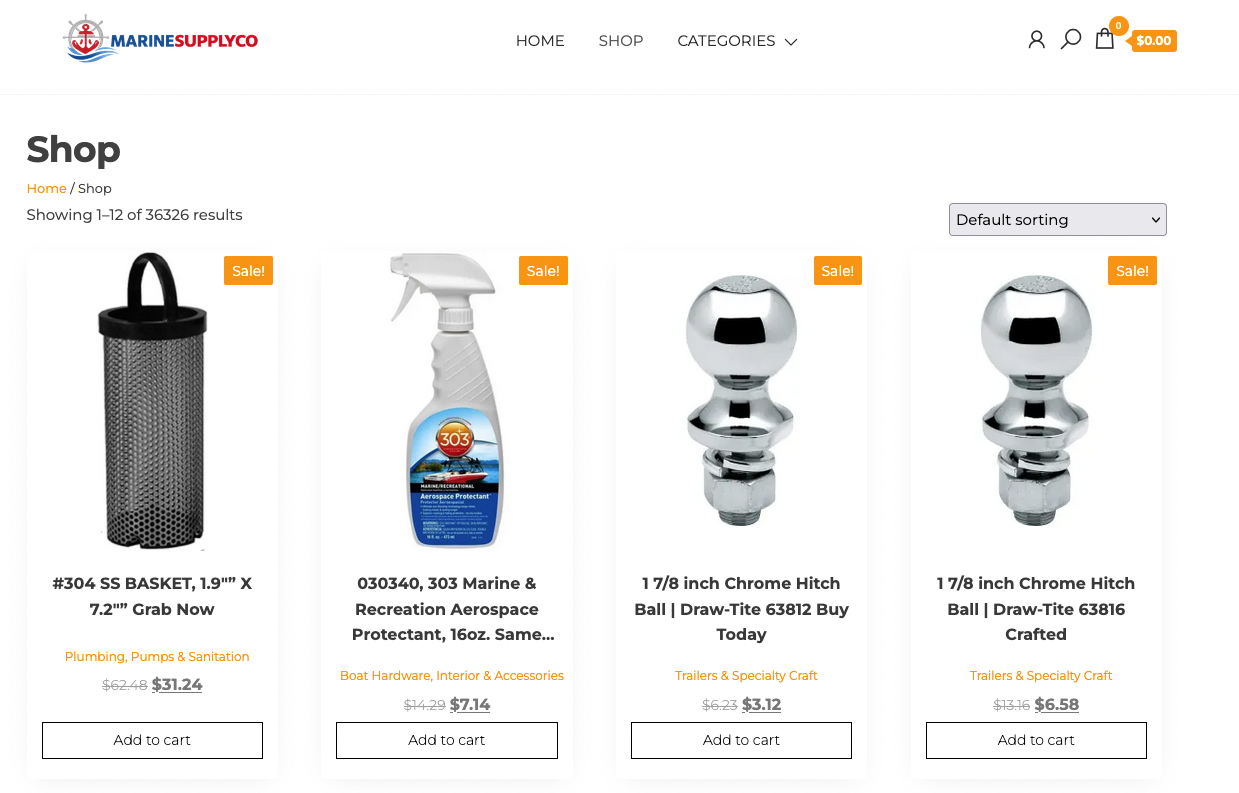Open the 1 7/8 inch Draw-Tite 63812 title
1239x793 pixels.
coord(741,608)
